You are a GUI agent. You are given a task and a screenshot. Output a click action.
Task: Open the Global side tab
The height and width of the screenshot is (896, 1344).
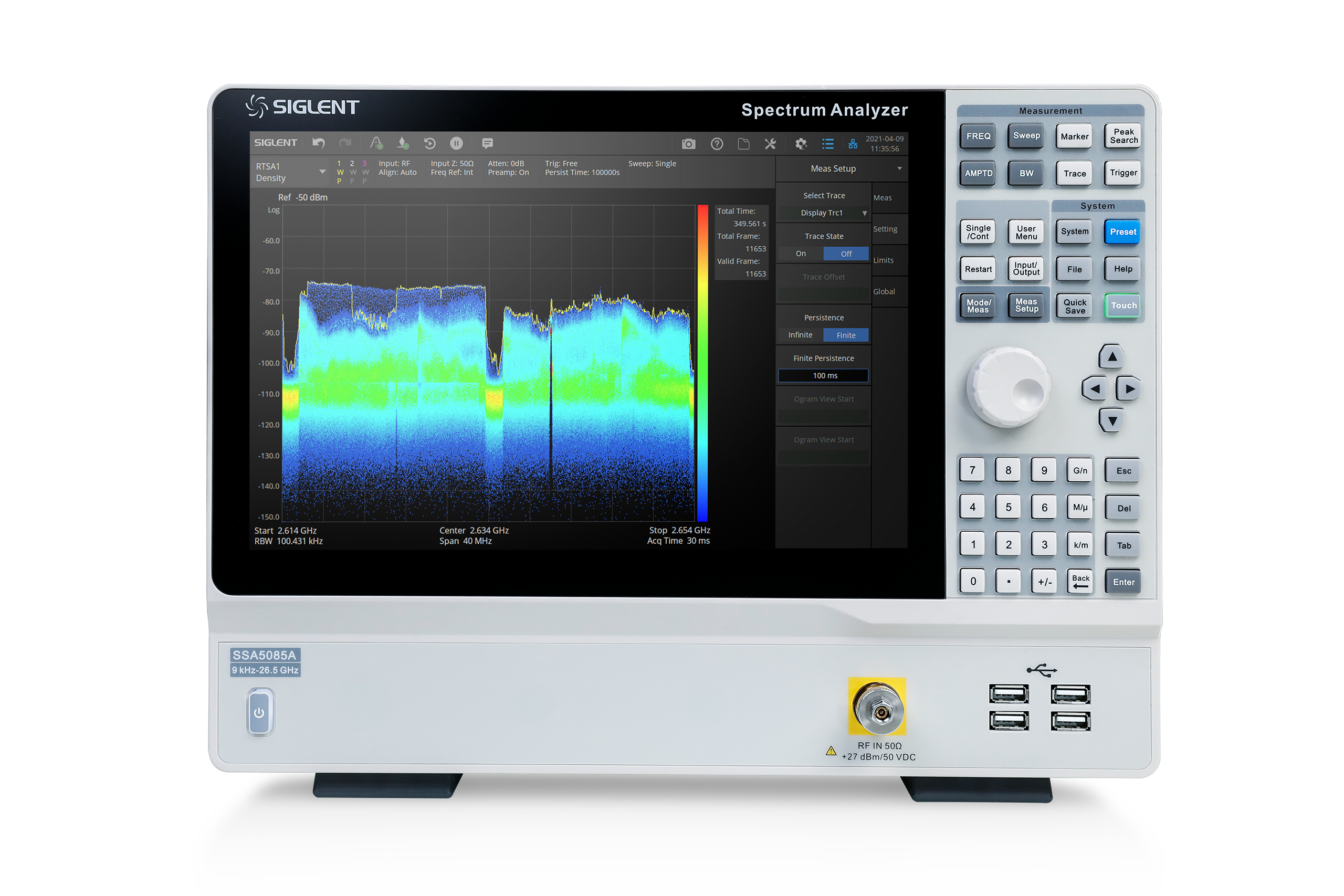(884, 291)
